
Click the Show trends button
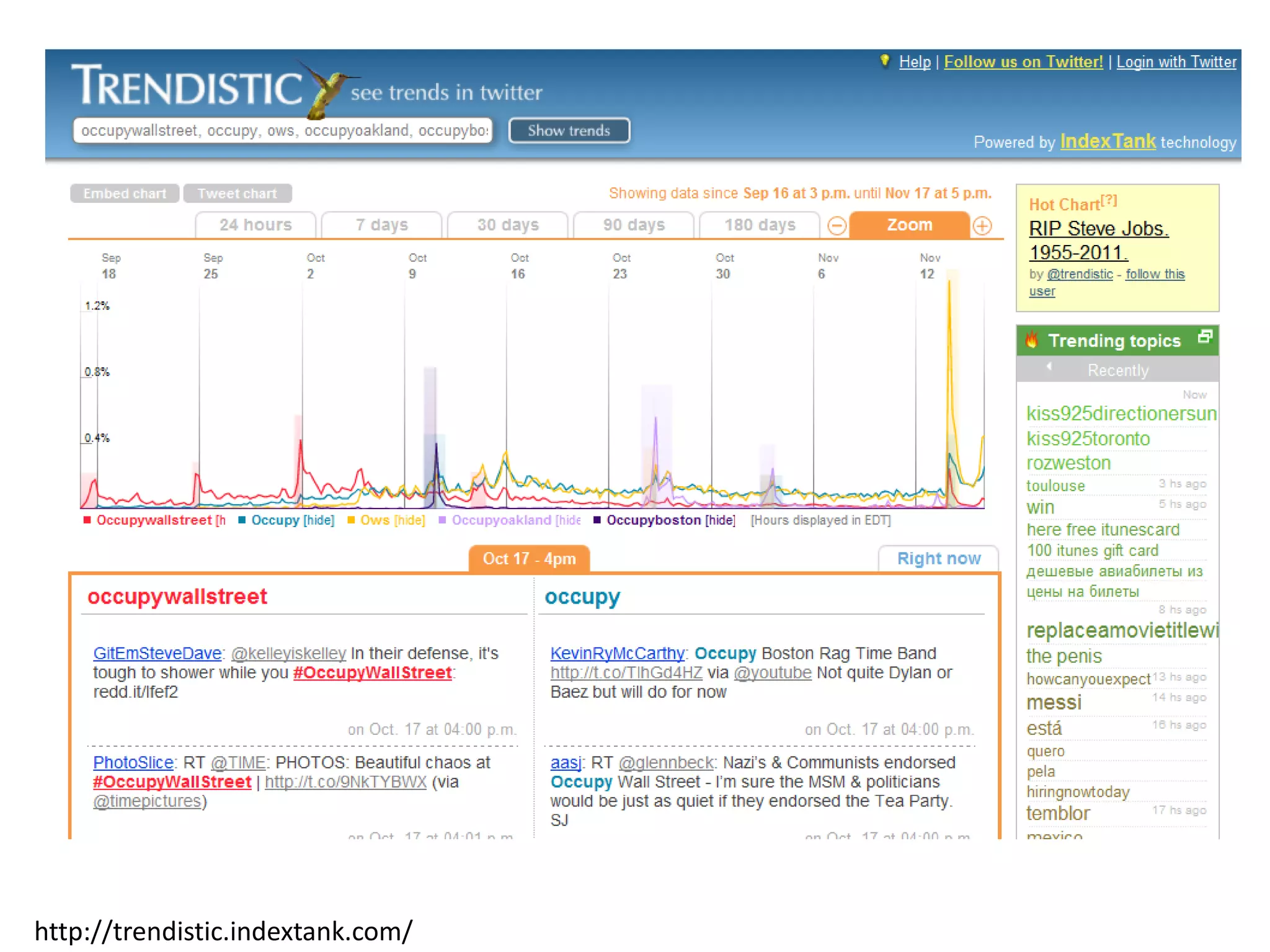[569, 131]
